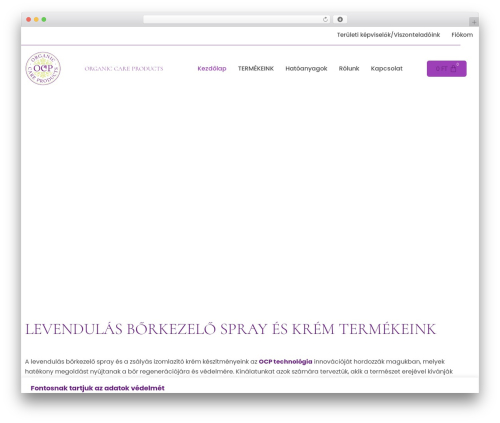Image resolution: width=500 pixels, height=423 pixels.
Task: Open the Hatóanyagok menu item
Action: 306,69
